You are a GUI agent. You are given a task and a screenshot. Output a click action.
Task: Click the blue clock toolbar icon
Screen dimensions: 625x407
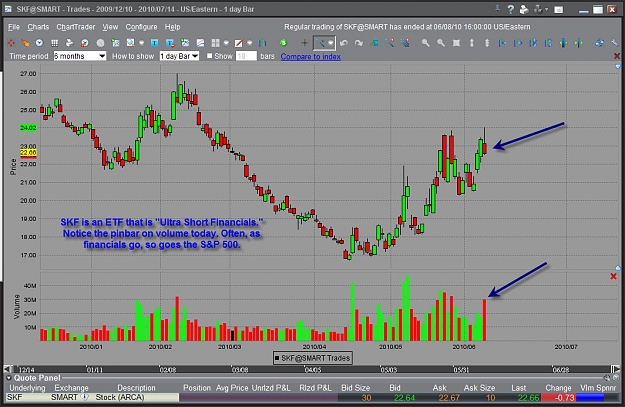coord(39,43)
